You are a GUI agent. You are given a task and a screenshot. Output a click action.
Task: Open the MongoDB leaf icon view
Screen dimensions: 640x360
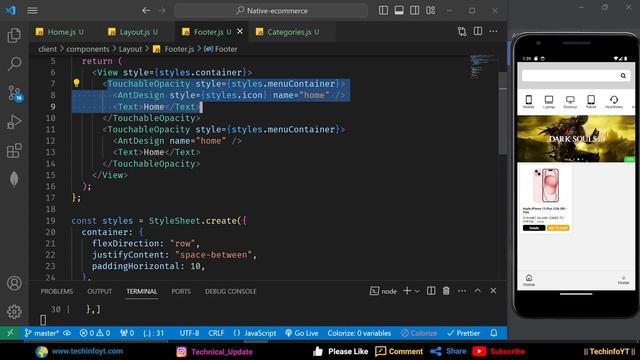[x=14, y=179]
